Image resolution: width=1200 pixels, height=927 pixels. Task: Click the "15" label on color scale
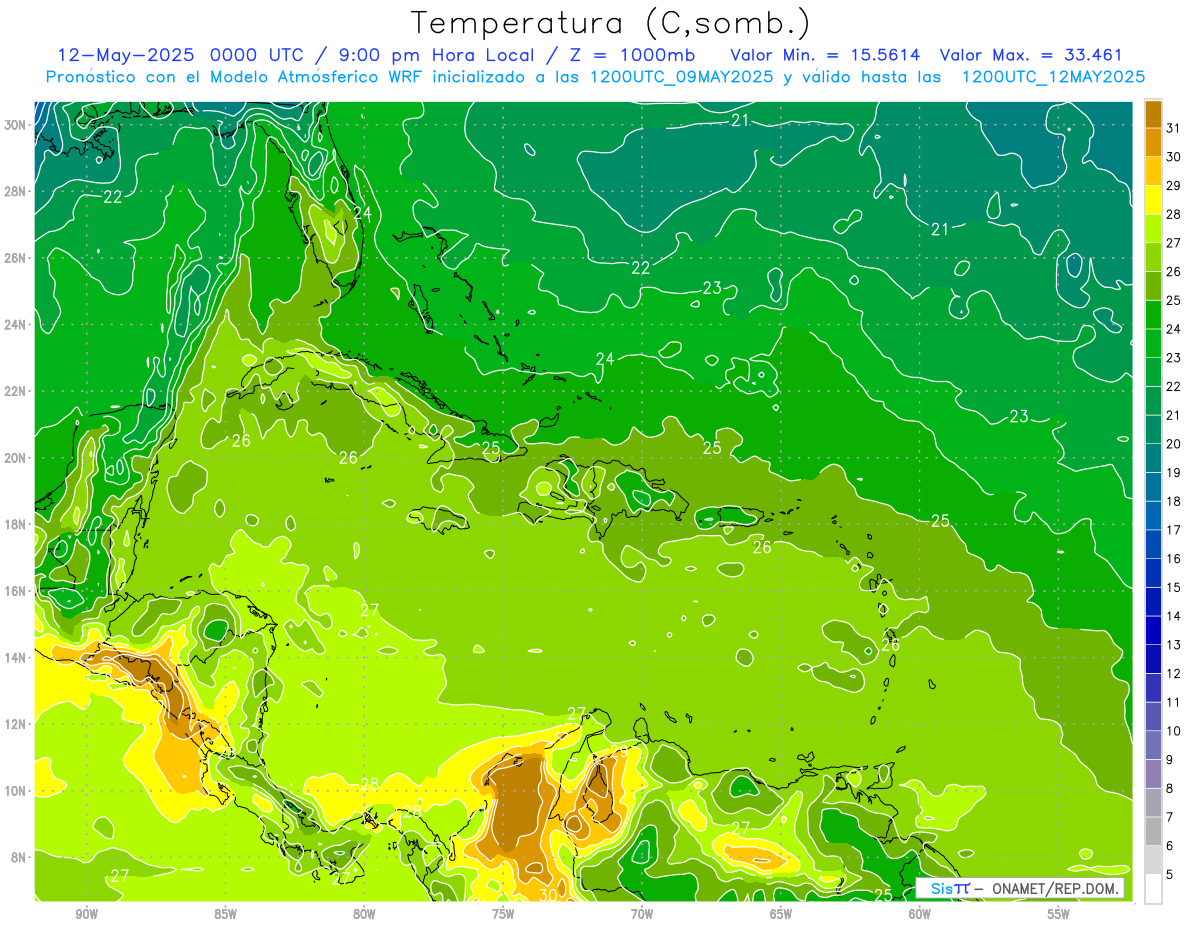[1174, 587]
